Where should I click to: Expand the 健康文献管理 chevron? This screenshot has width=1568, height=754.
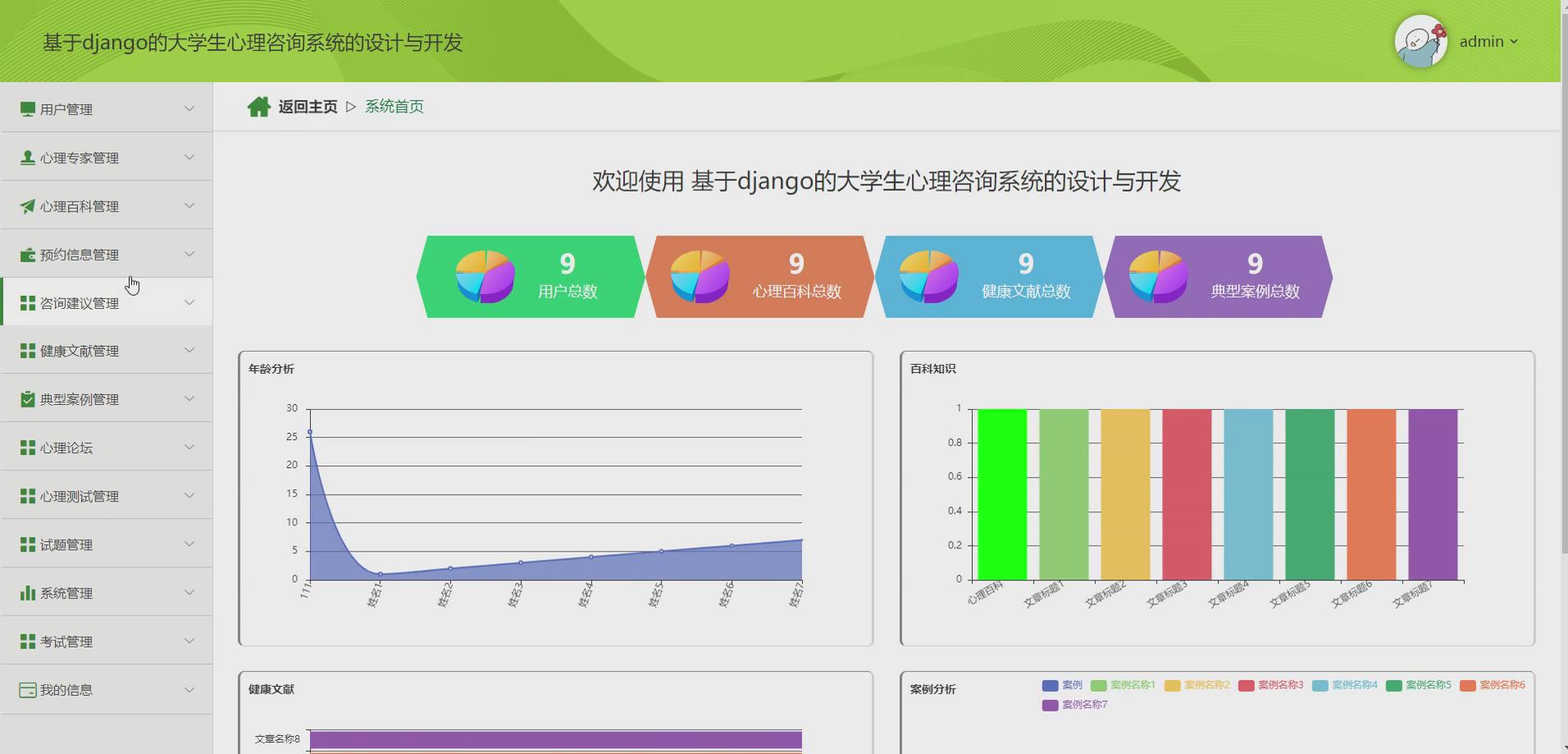189,350
